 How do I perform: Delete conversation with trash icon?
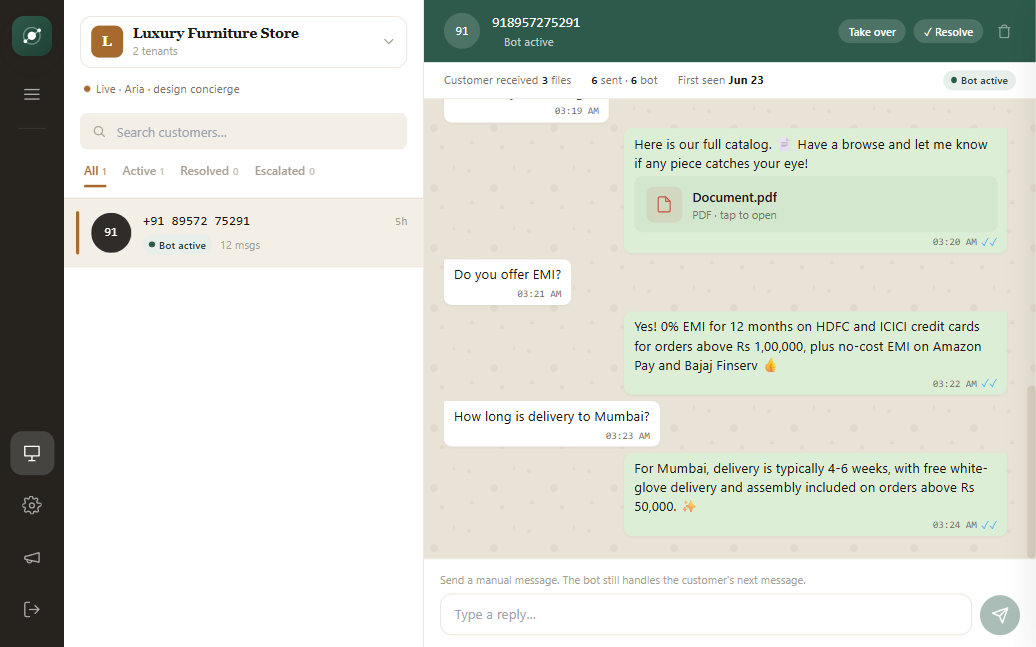pyautogui.click(x=1004, y=32)
